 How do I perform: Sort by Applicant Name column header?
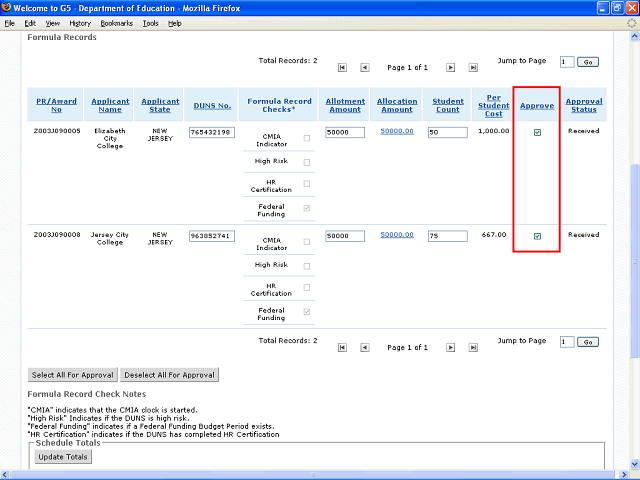111,105
